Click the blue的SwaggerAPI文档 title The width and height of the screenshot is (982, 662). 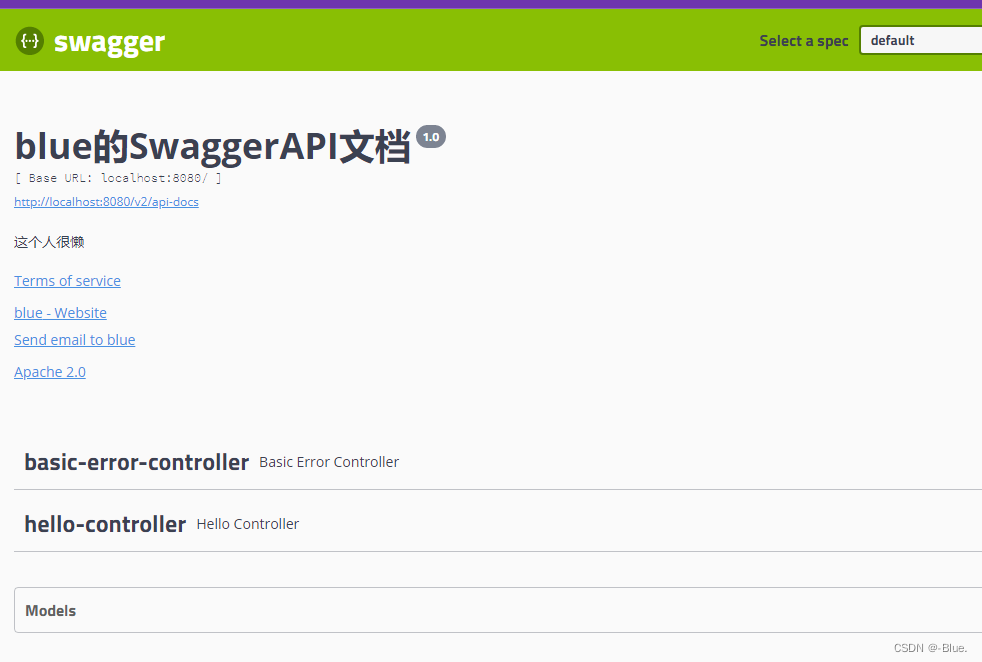212,146
